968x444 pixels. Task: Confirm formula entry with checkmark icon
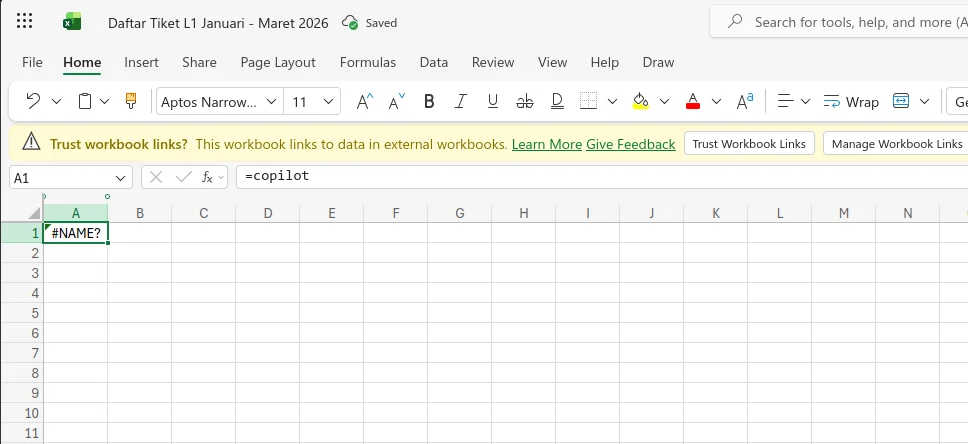[183, 178]
